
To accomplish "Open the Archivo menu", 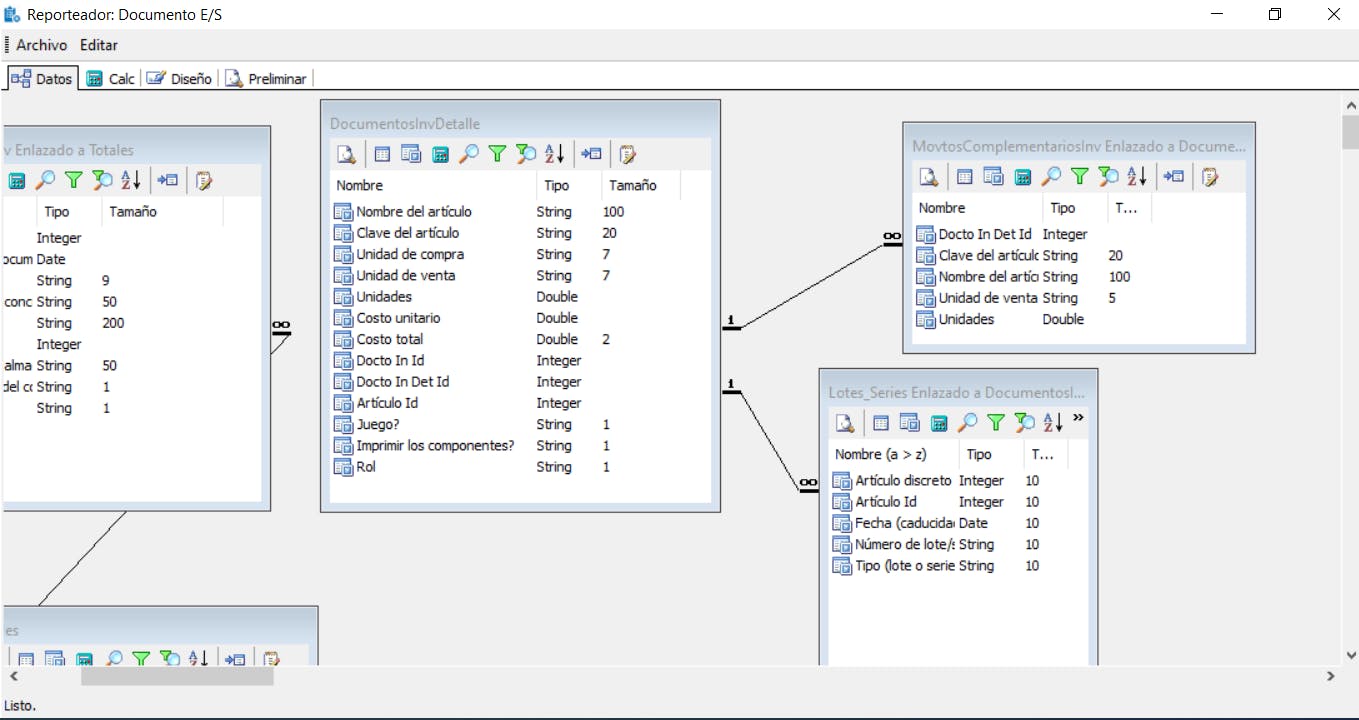I will pyautogui.click(x=42, y=45).
